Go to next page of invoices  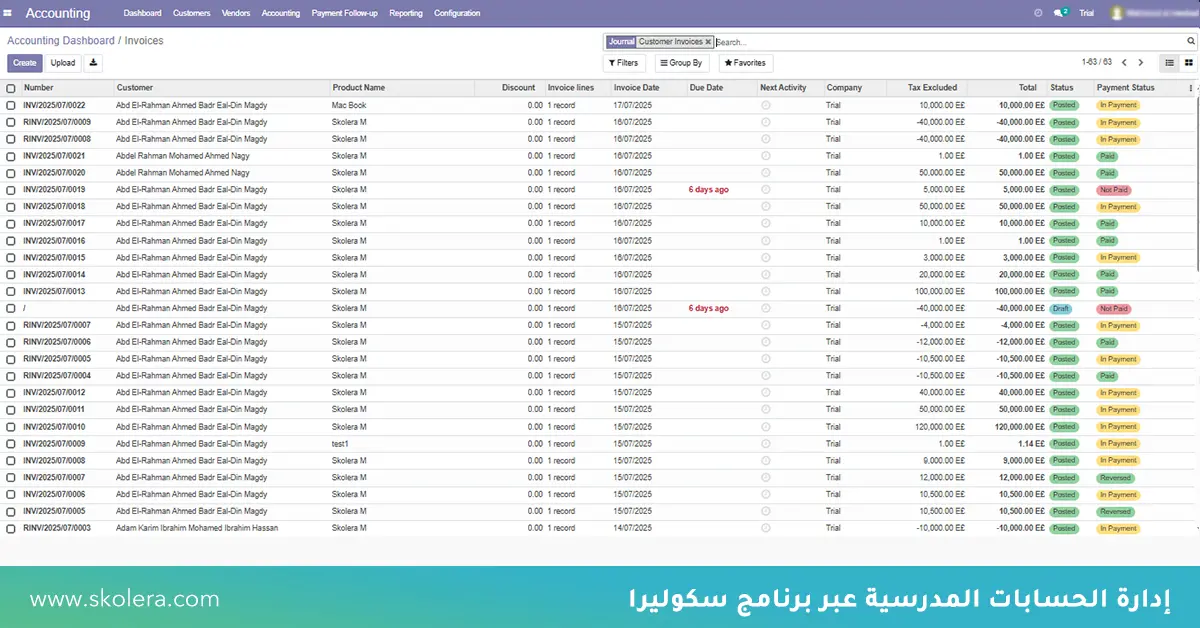1141,63
